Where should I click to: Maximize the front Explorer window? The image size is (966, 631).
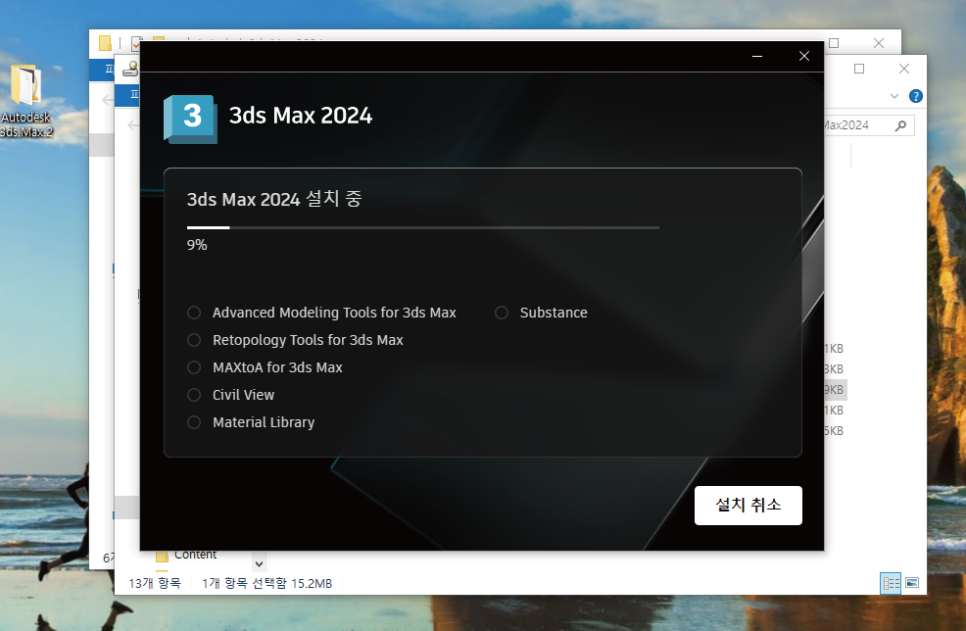pos(859,69)
